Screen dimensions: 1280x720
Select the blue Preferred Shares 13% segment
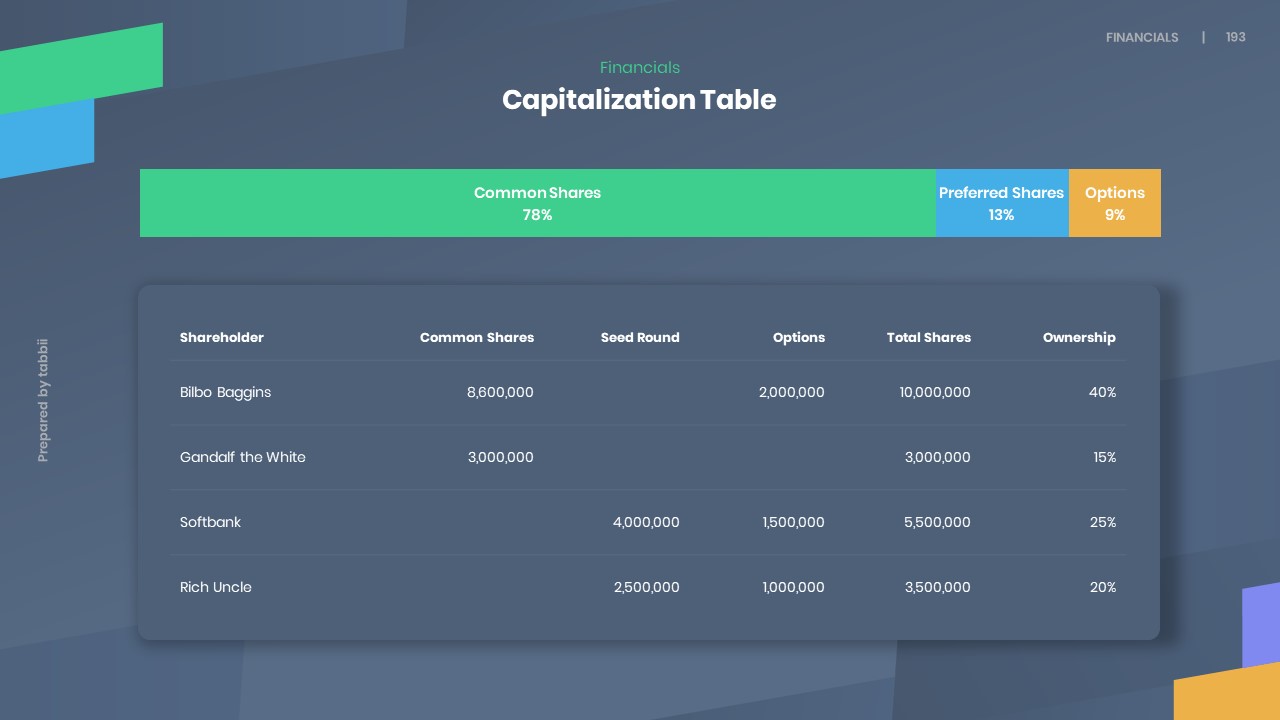(x=1001, y=203)
